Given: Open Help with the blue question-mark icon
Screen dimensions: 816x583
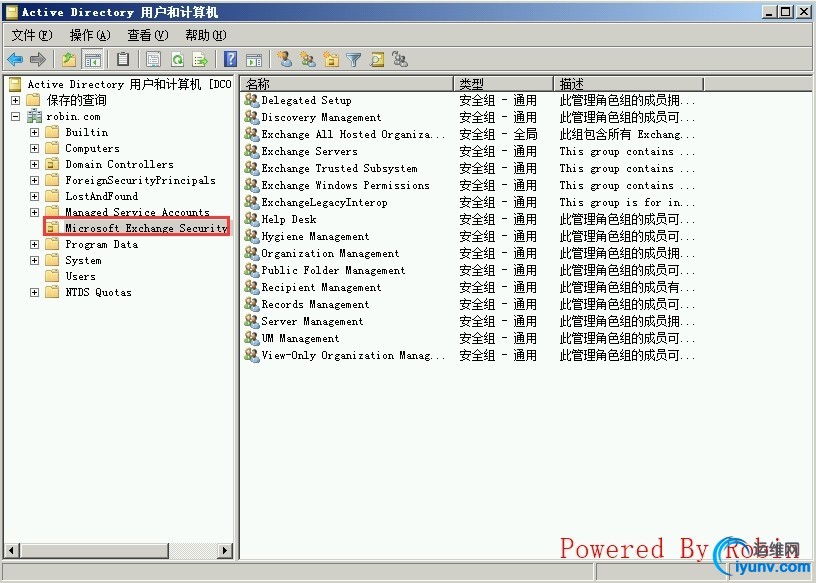Looking at the screenshot, I should 230,59.
